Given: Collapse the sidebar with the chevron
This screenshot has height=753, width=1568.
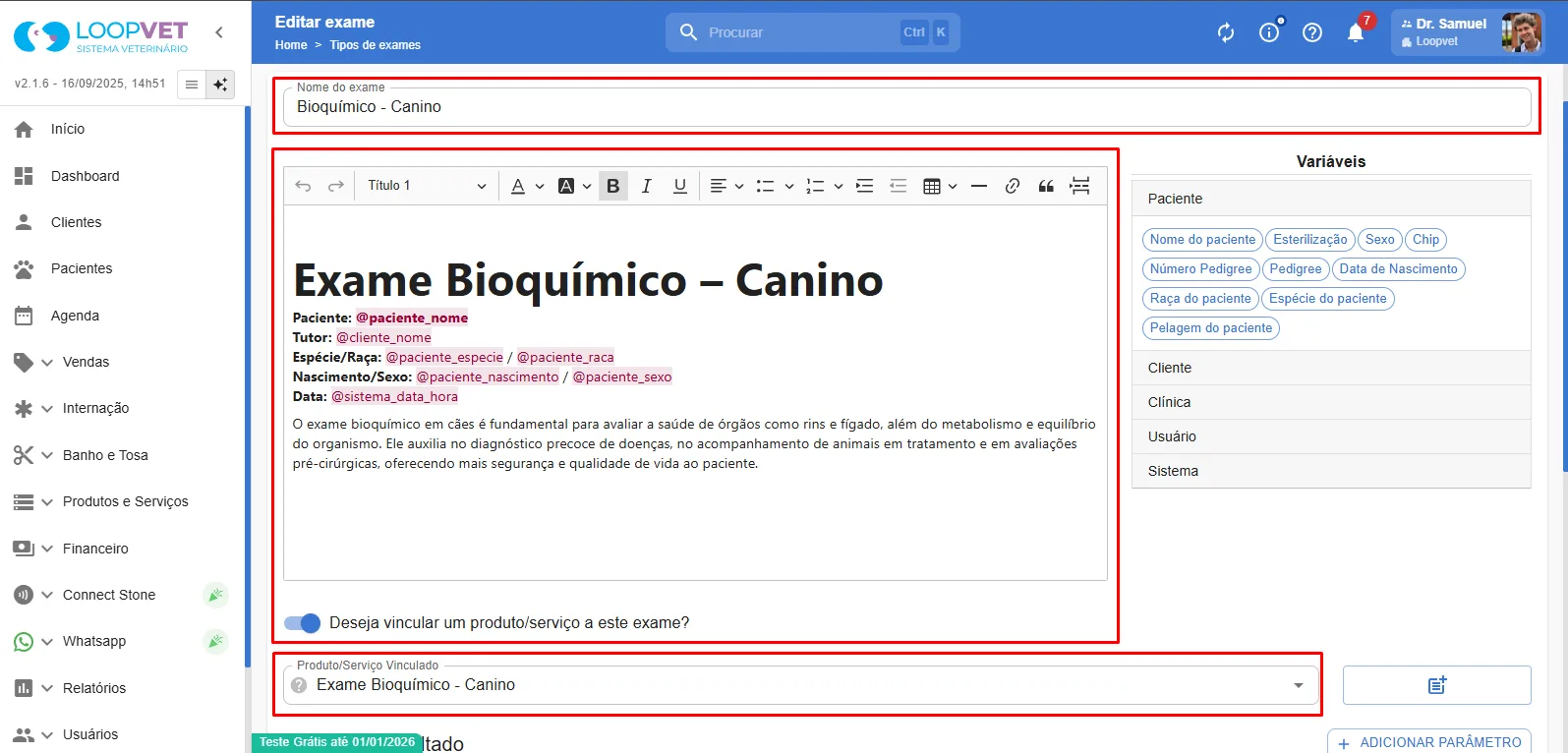Looking at the screenshot, I should [219, 32].
